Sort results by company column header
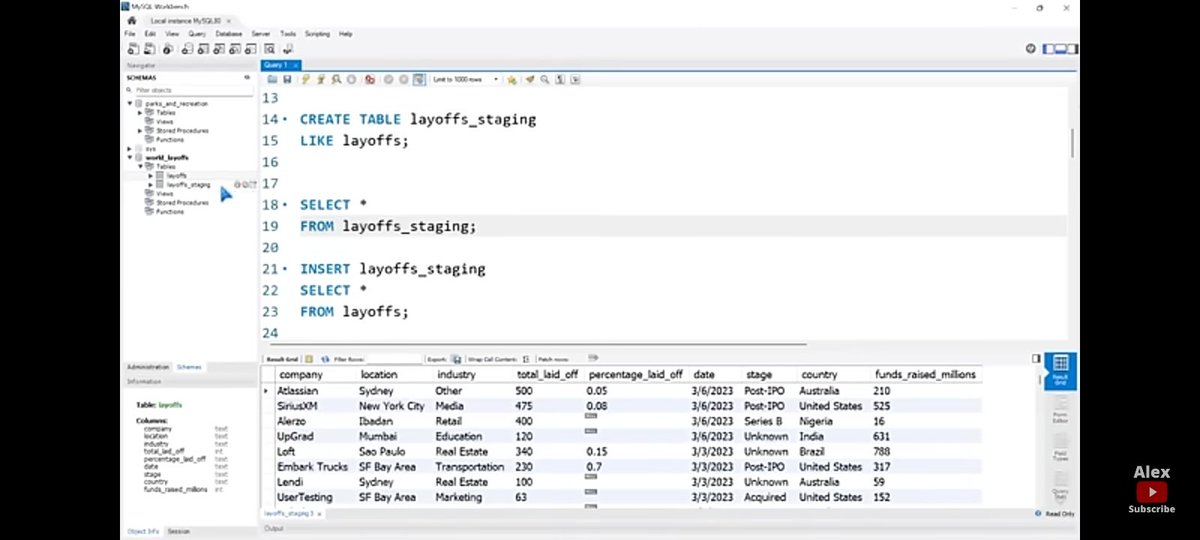This screenshot has height=540, width=1200. 300,374
